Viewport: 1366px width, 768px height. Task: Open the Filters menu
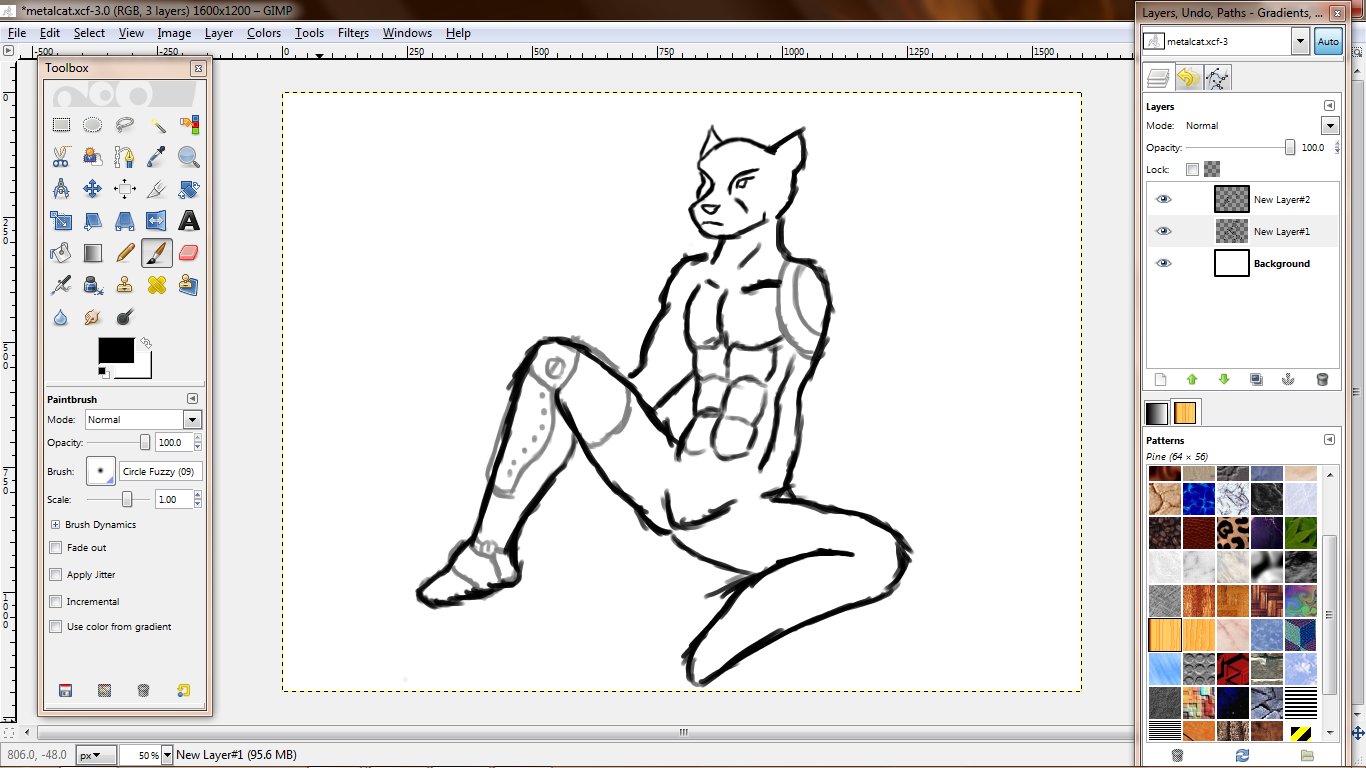point(353,33)
